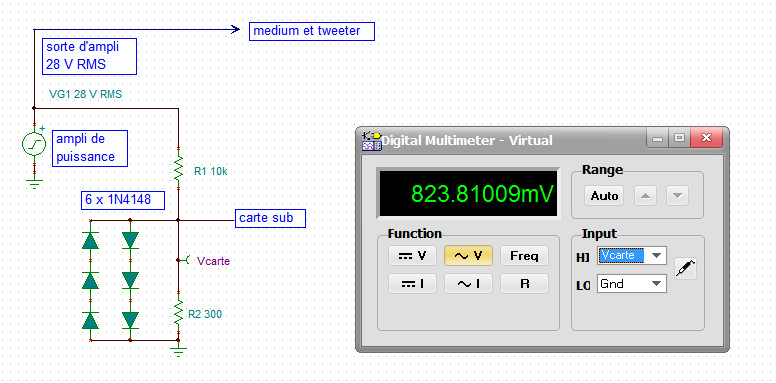Switch multimeter to R resistance mode
The height and width of the screenshot is (383, 776).
point(524,284)
